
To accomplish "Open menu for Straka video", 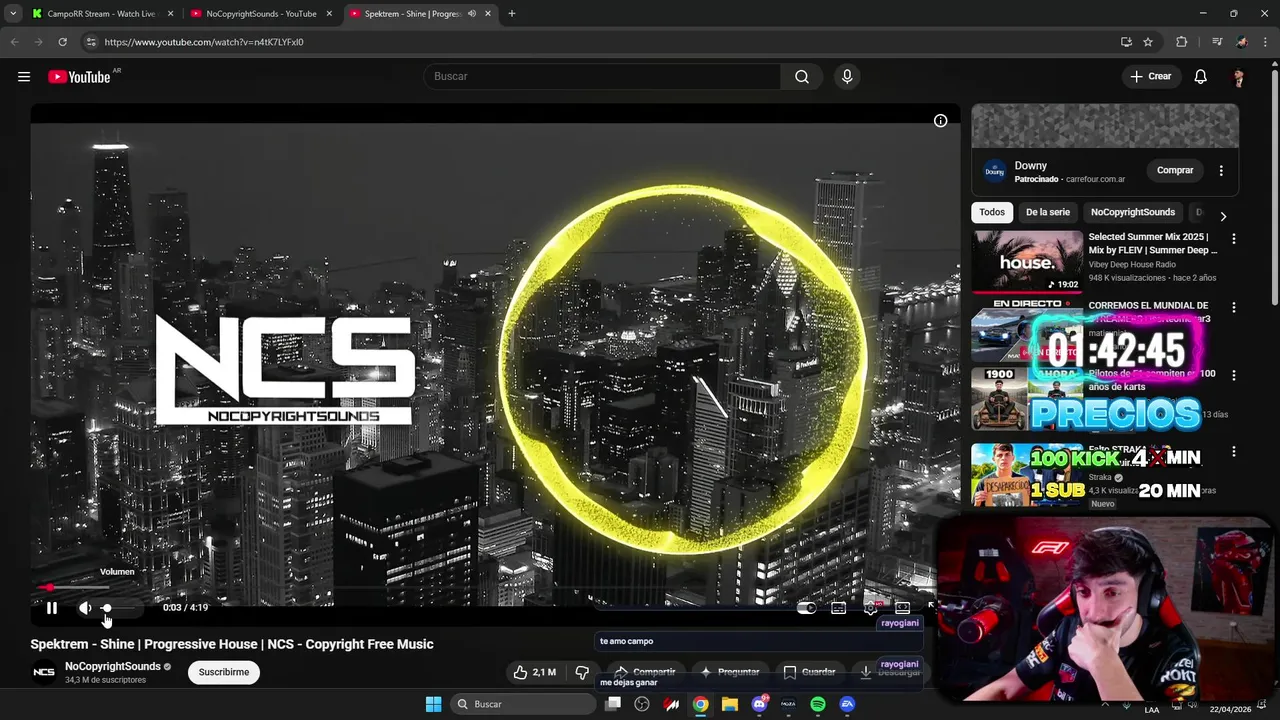I will (1234, 452).
